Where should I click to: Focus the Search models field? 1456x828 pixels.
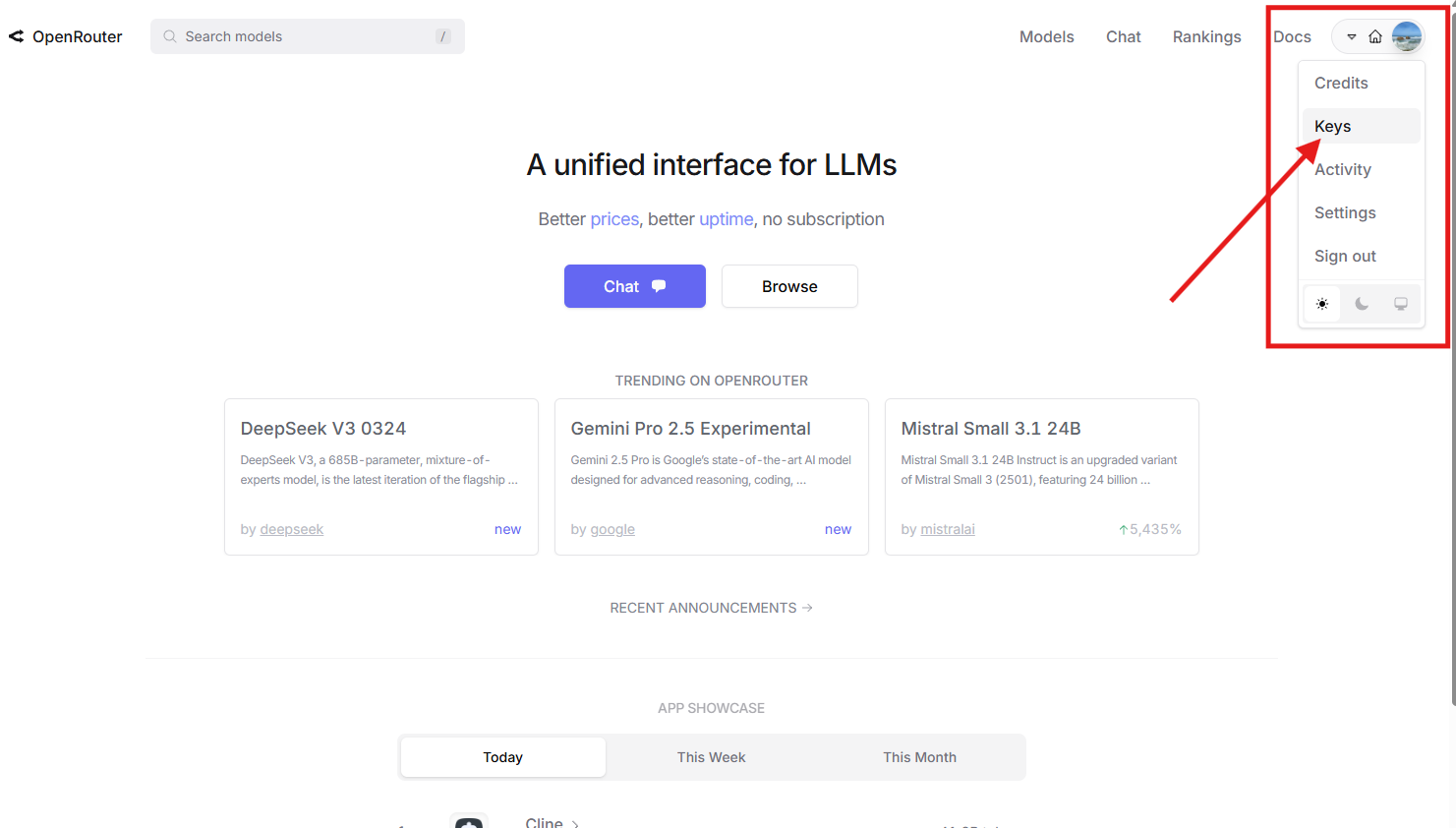tap(308, 36)
